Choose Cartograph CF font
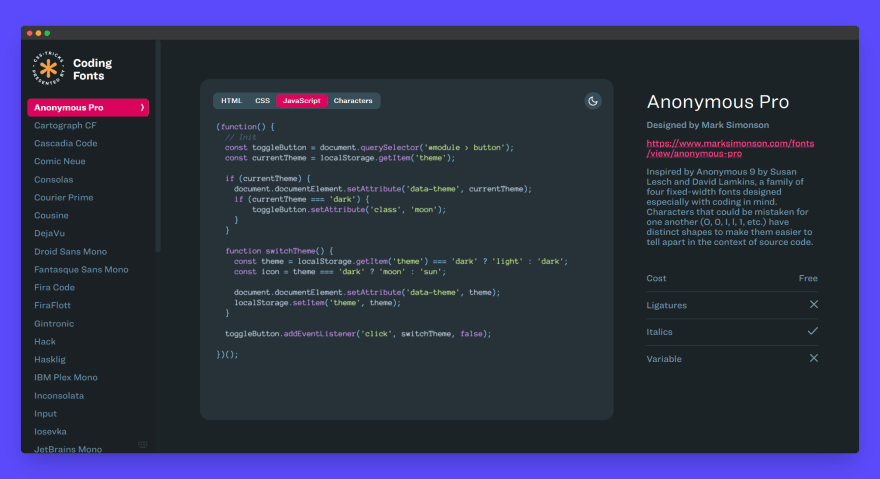This screenshot has width=880, height=479. click(x=65, y=125)
